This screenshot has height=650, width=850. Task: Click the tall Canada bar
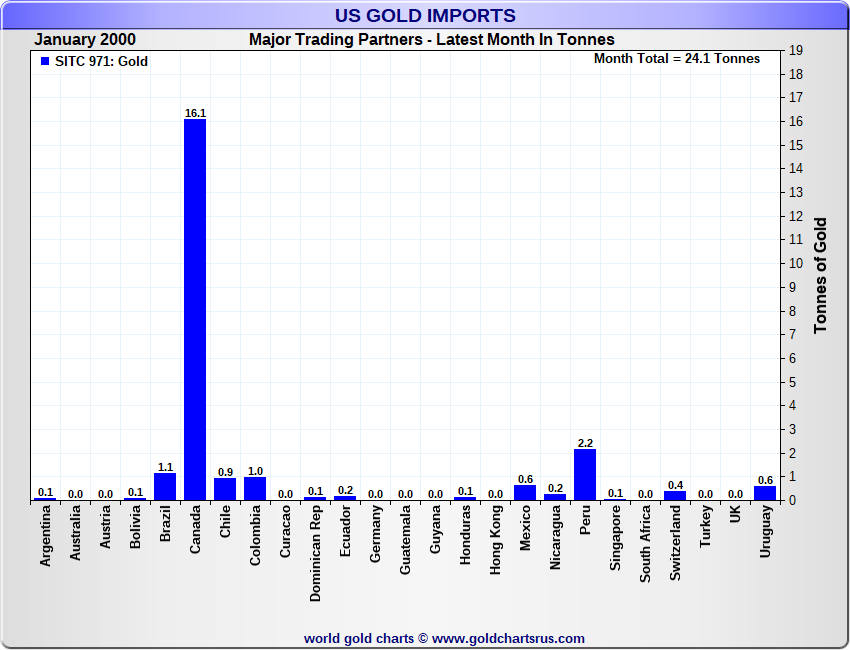pyautogui.click(x=195, y=310)
